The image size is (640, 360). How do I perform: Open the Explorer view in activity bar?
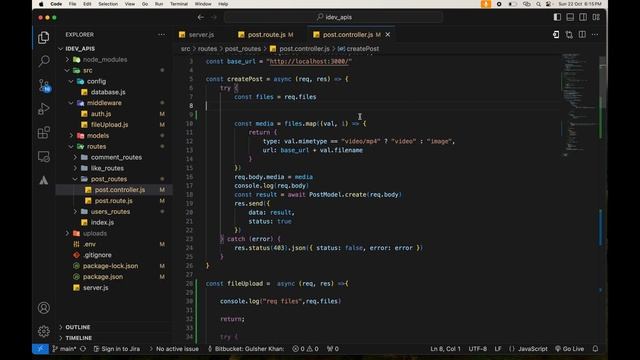pos(44,38)
